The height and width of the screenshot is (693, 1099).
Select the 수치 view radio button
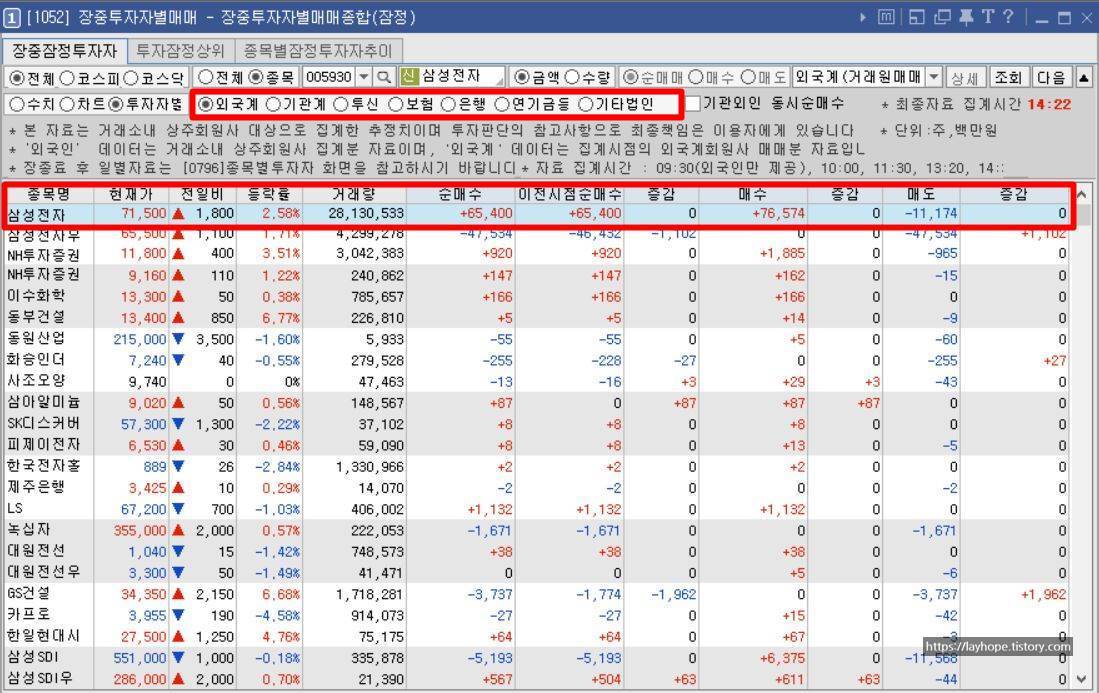click(16, 104)
